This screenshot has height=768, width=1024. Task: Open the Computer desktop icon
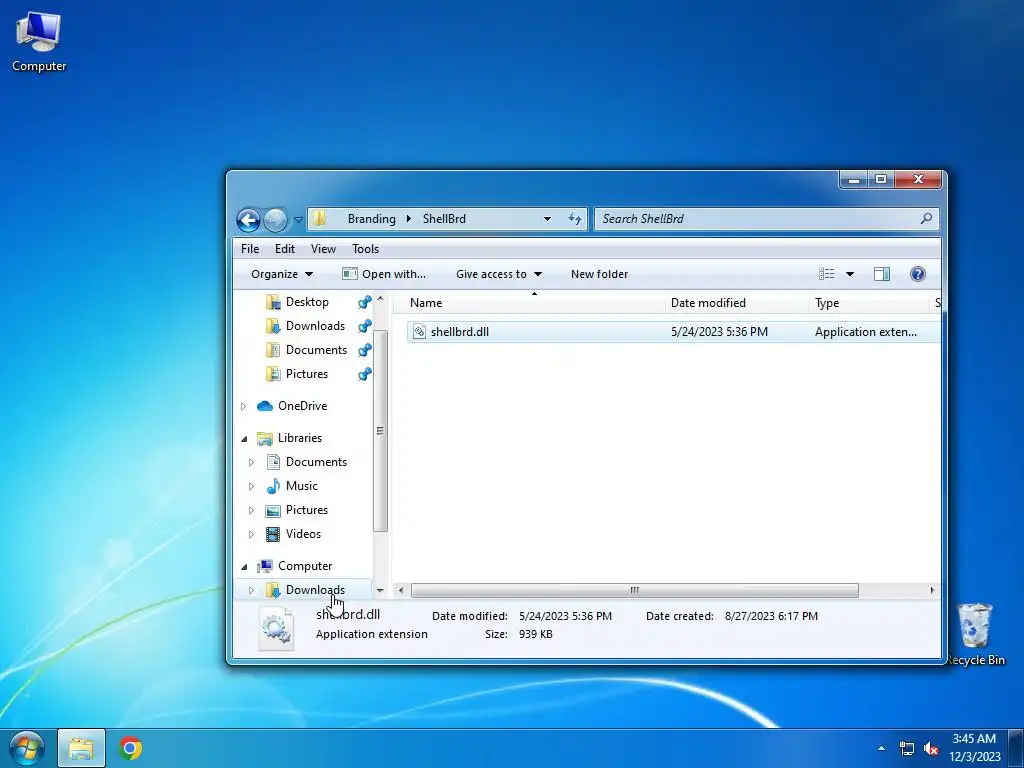coord(39,41)
